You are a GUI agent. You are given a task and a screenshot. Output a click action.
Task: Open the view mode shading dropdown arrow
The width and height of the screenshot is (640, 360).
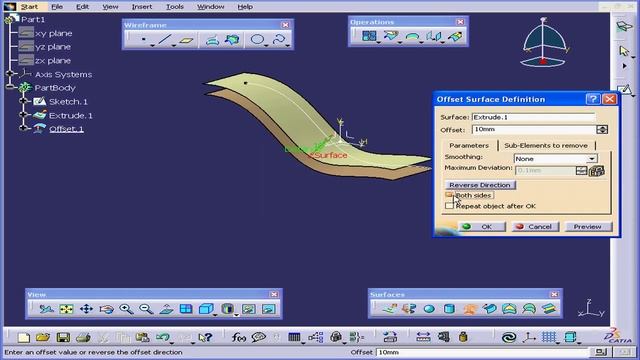pyautogui.click(x=236, y=315)
